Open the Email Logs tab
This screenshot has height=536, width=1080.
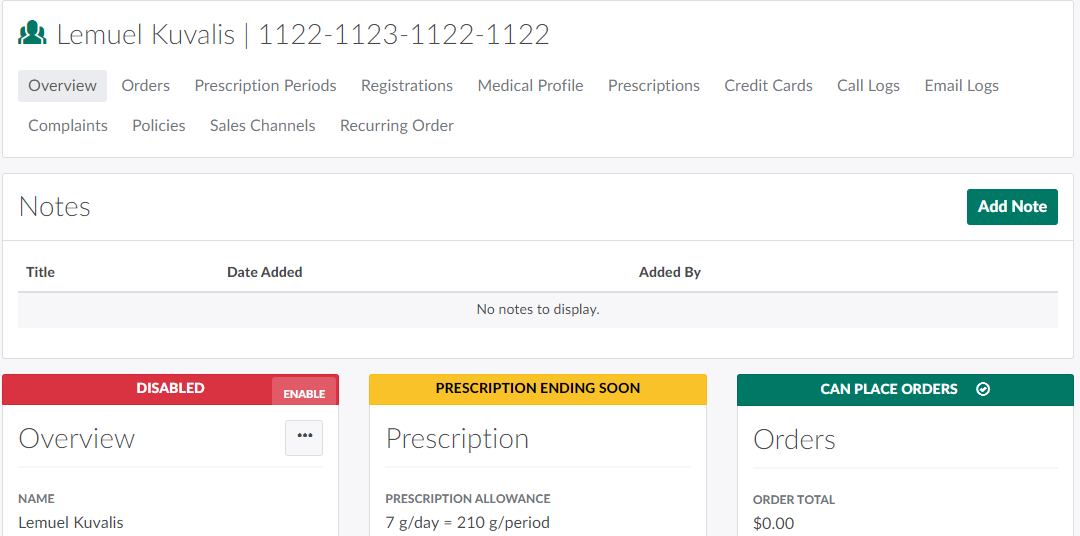[961, 86]
